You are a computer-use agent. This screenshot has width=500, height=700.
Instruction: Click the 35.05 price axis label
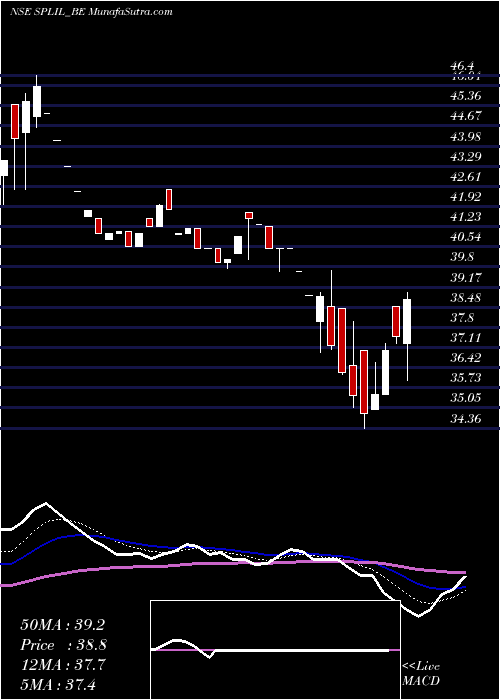click(466, 398)
